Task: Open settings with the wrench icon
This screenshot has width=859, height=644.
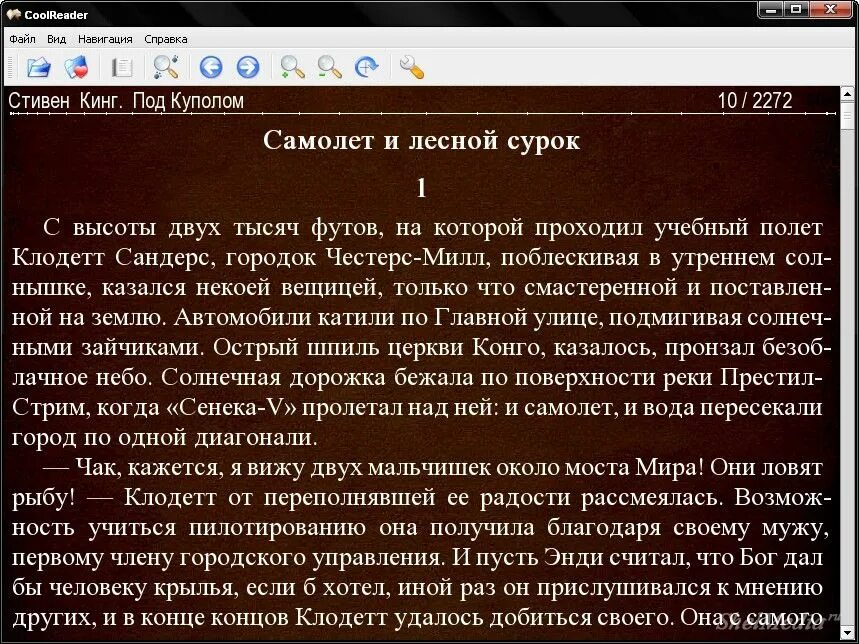Action: coord(412,67)
